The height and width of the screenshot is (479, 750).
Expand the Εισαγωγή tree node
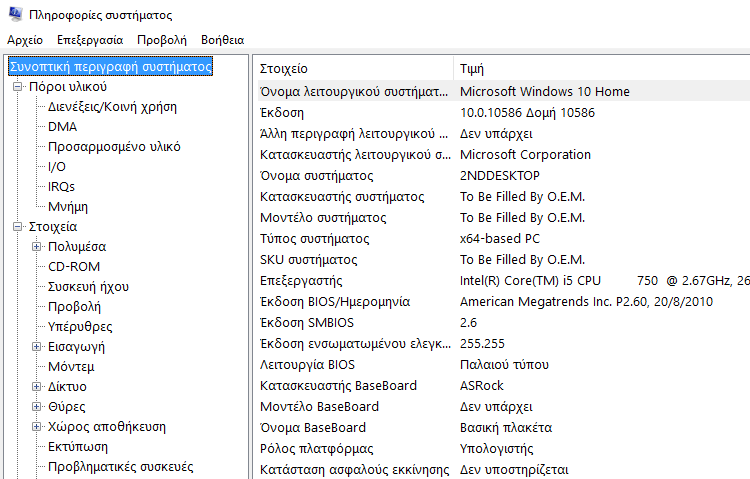coord(36,346)
